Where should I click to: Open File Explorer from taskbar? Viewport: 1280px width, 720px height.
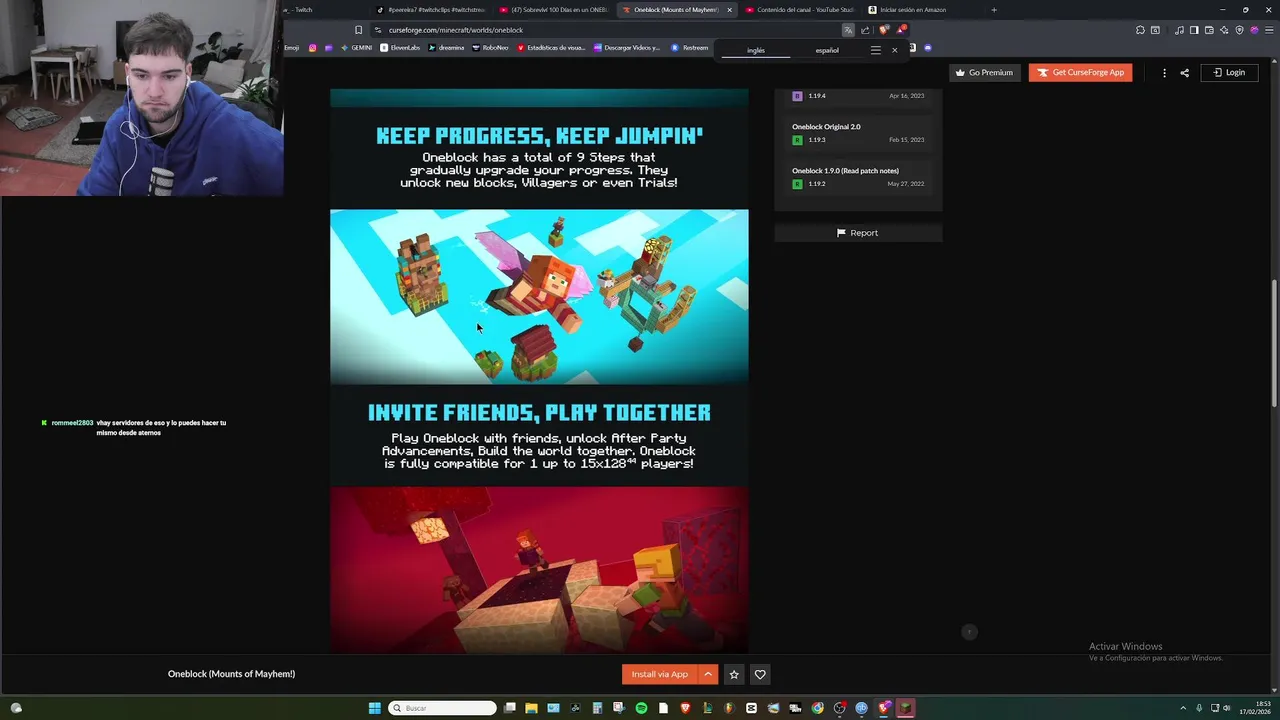pos(531,708)
